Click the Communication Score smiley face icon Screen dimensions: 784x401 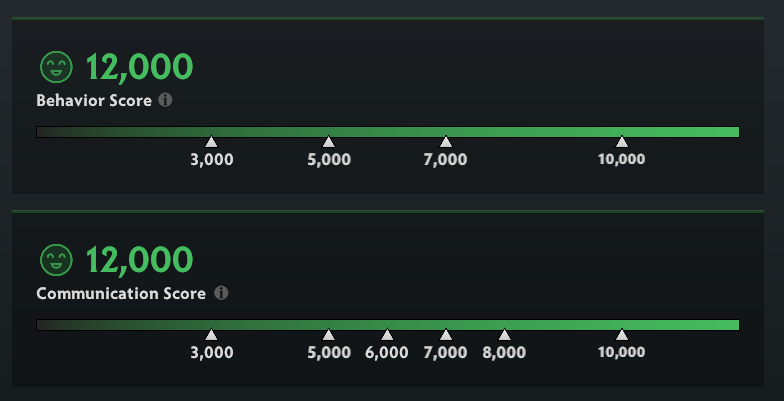pos(57,261)
